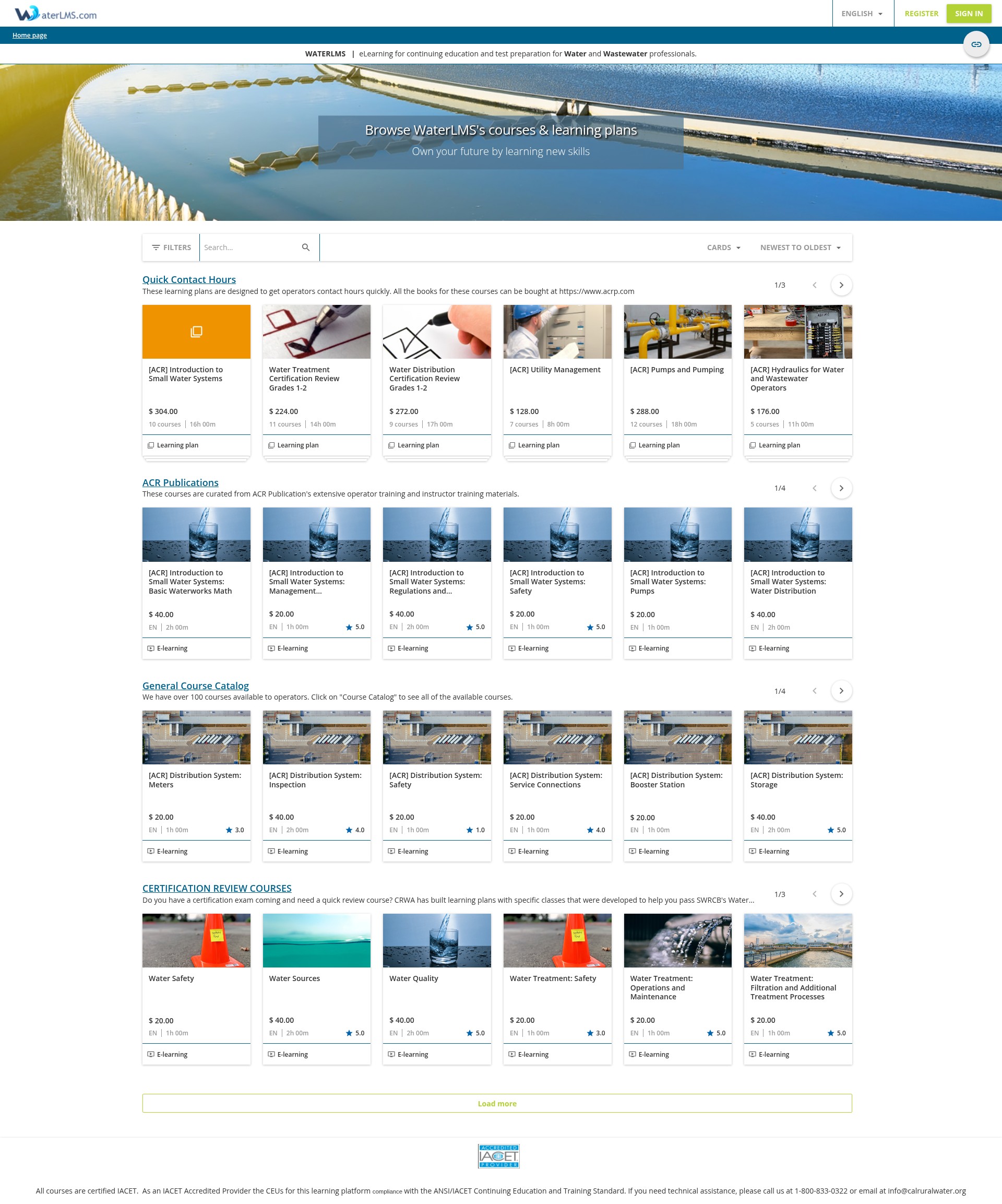Open the Quick Contact Hours heading link

click(188, 279)
